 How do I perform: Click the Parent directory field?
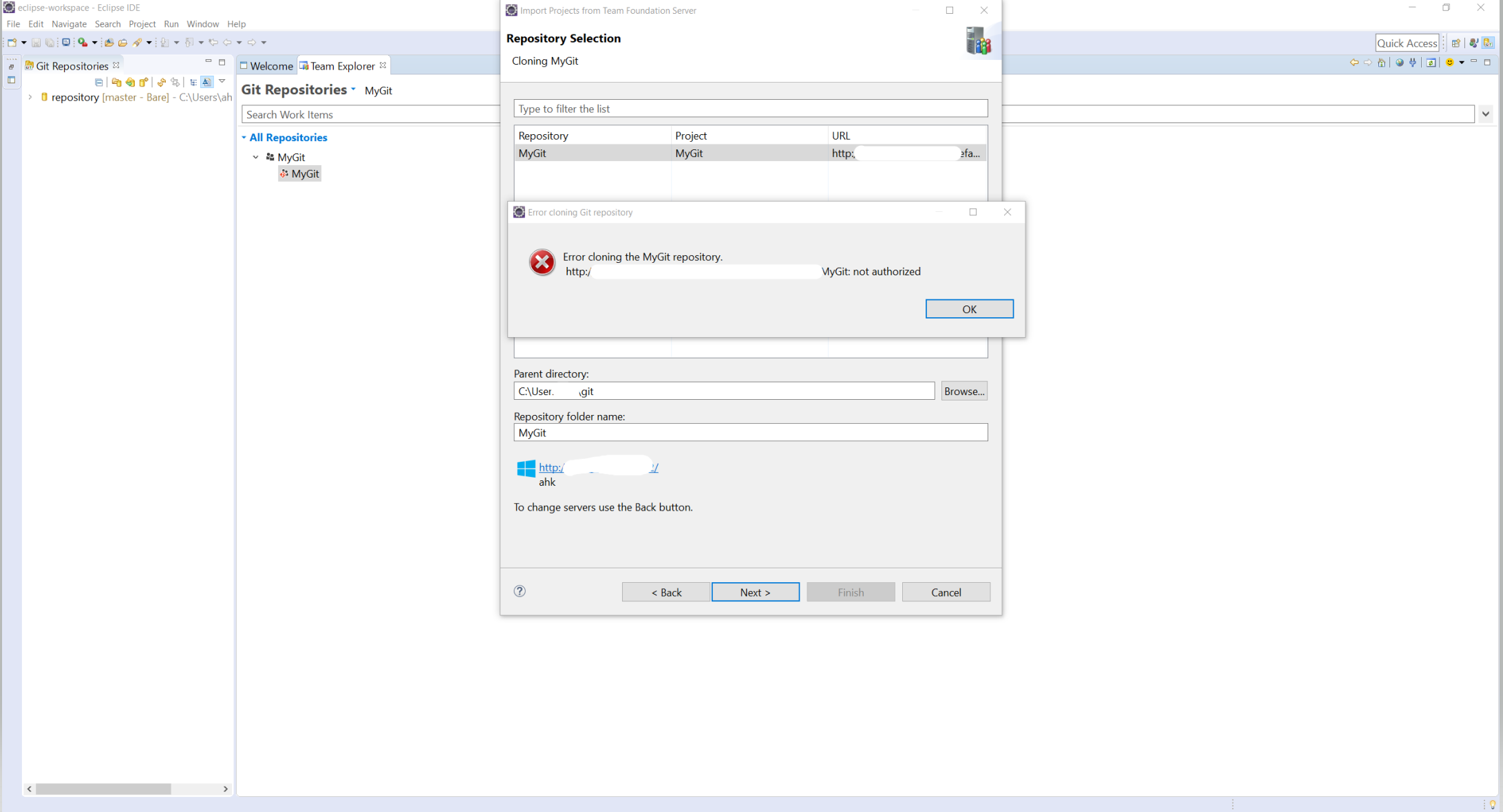(x=724, y=391)
